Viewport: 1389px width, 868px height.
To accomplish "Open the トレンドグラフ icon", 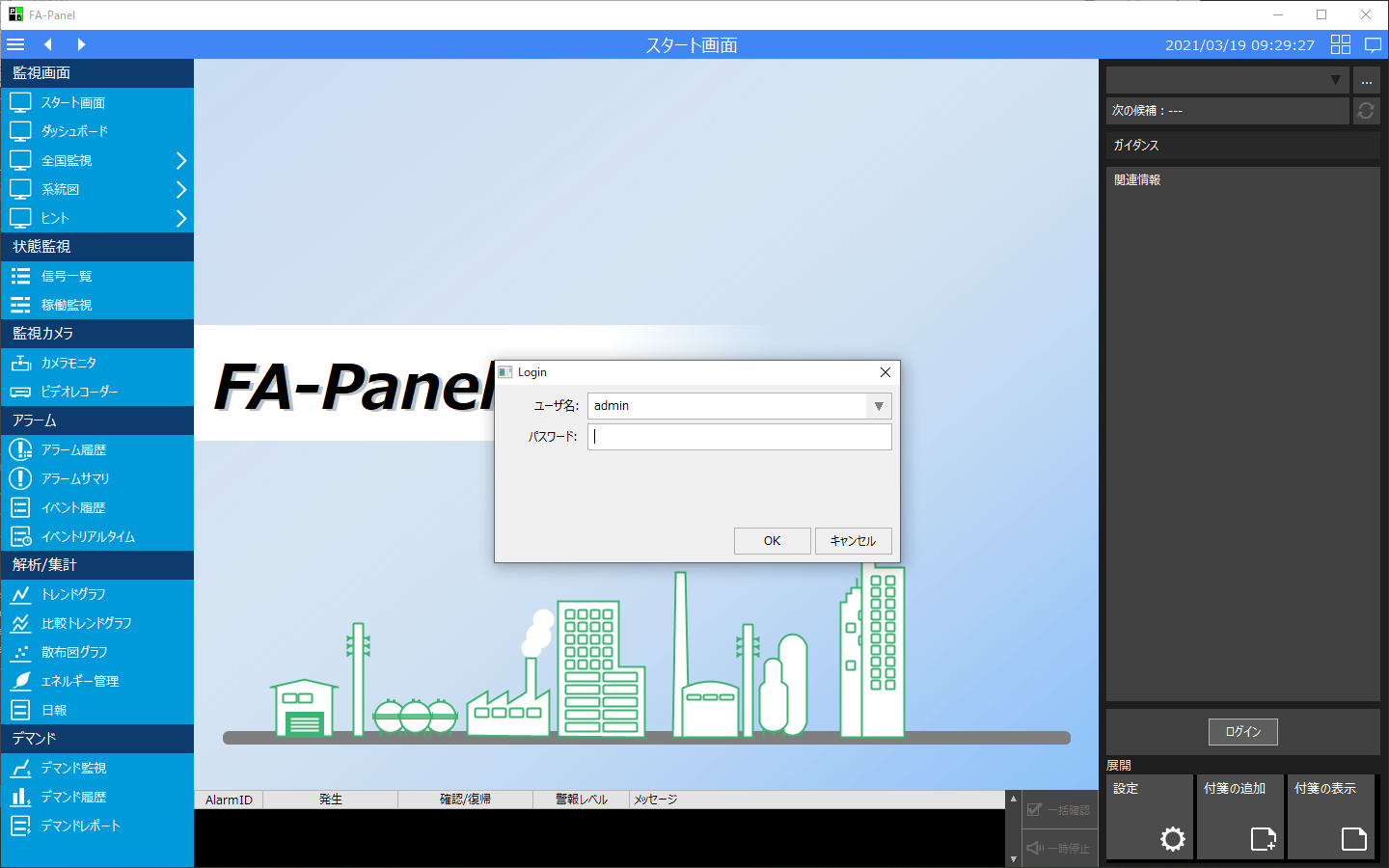I will [x=20, y=594].
